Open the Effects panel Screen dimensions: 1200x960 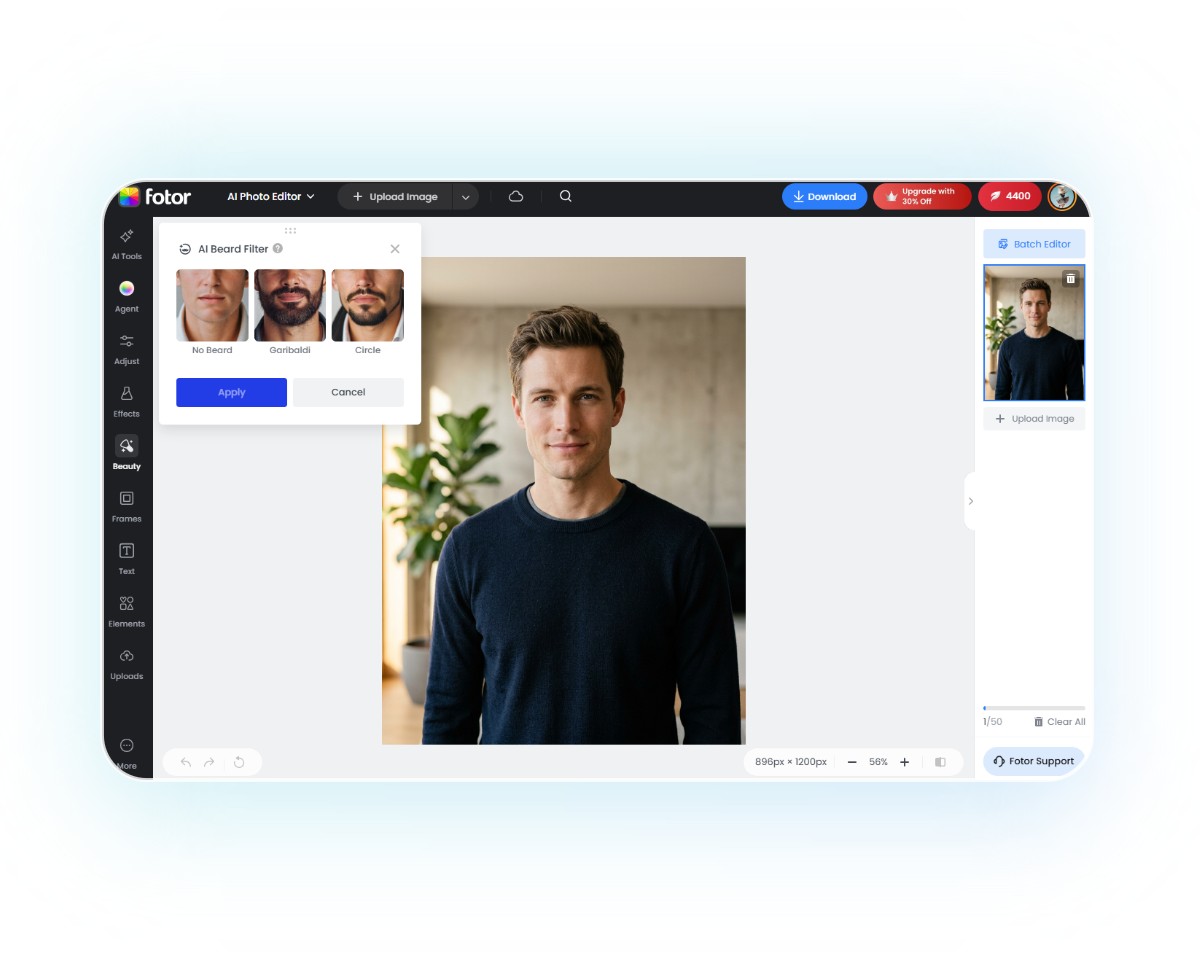coord(126,402)
